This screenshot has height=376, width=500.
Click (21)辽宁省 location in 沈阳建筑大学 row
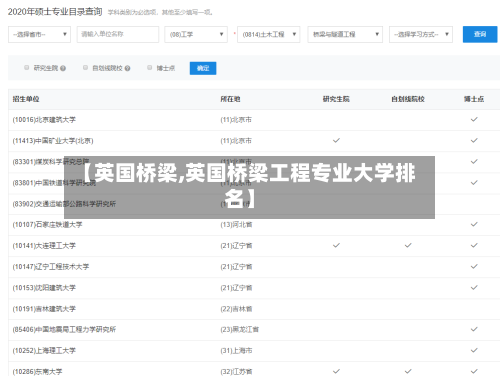coord(236,288)
